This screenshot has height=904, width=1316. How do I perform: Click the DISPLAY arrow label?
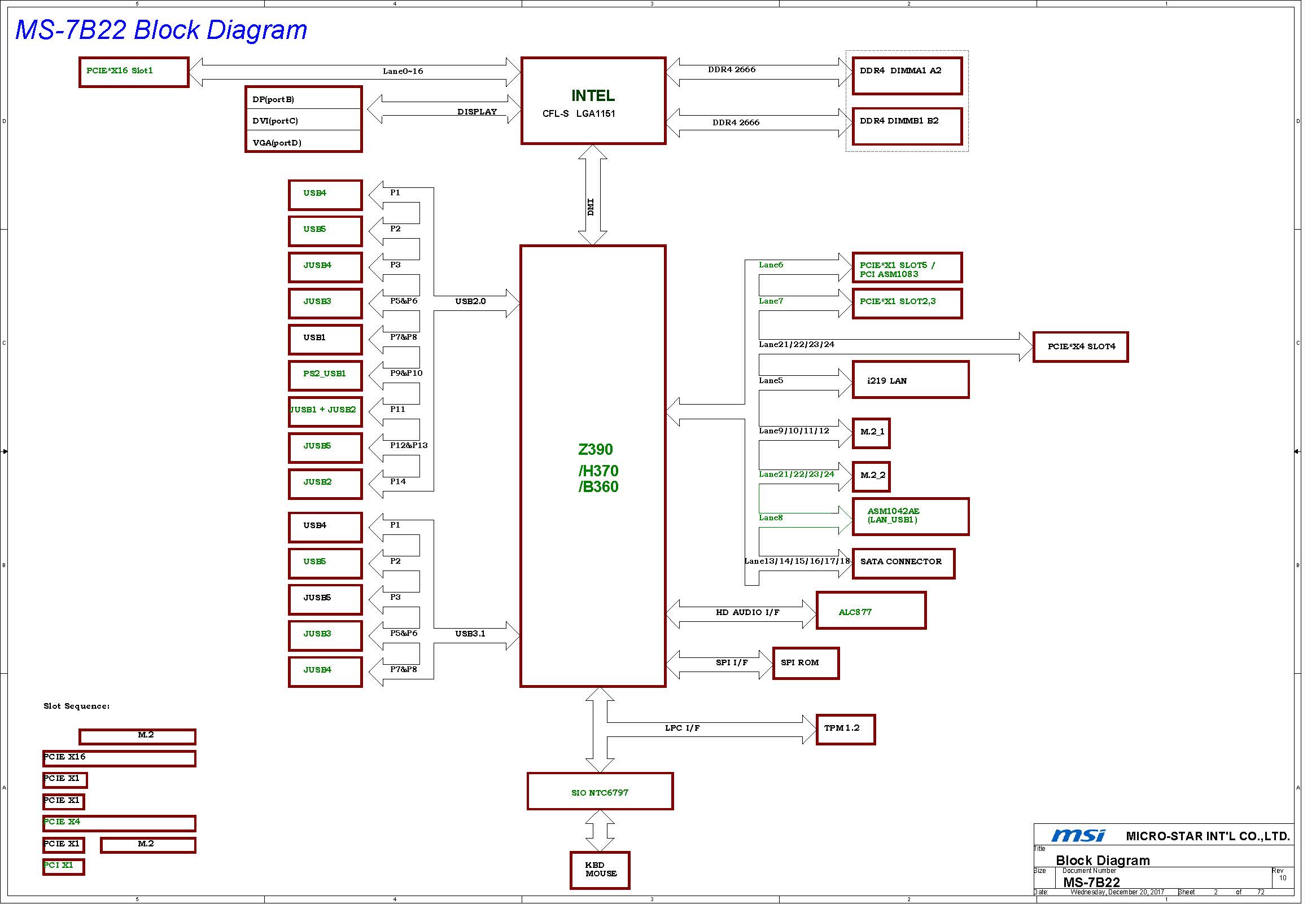(477, 112)
